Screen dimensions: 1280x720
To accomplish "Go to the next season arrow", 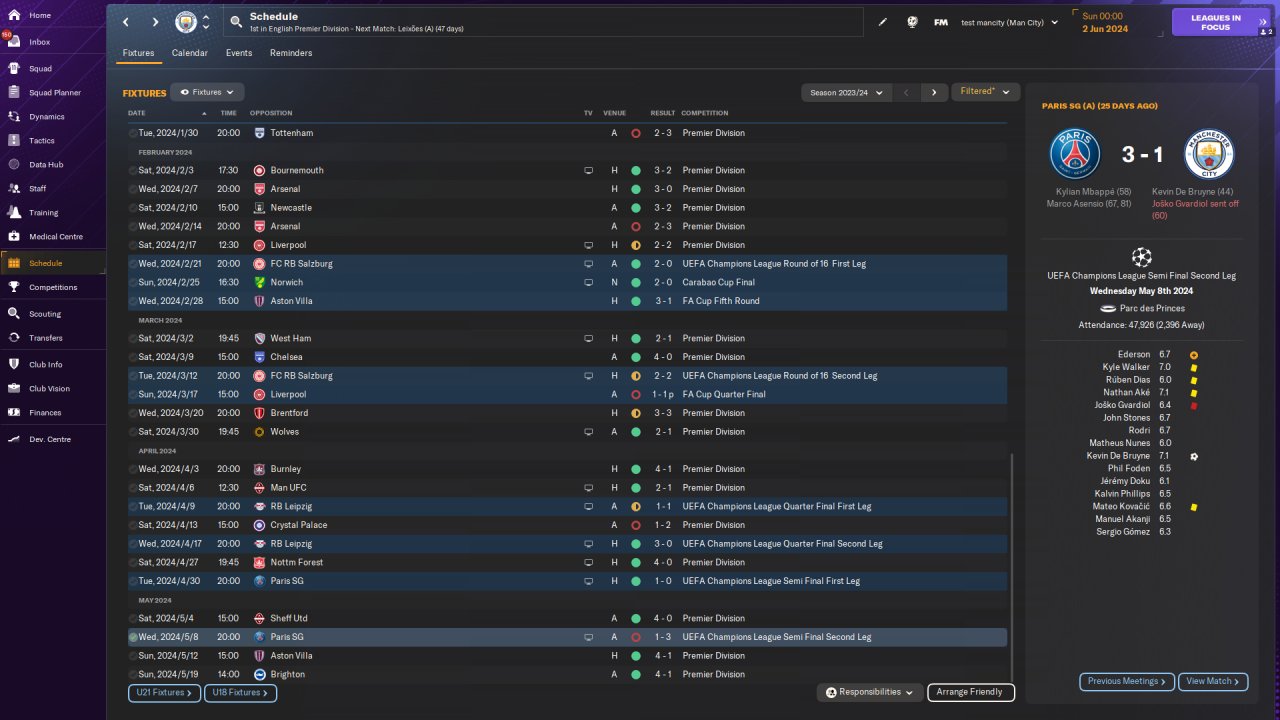I will pos(934,92).
